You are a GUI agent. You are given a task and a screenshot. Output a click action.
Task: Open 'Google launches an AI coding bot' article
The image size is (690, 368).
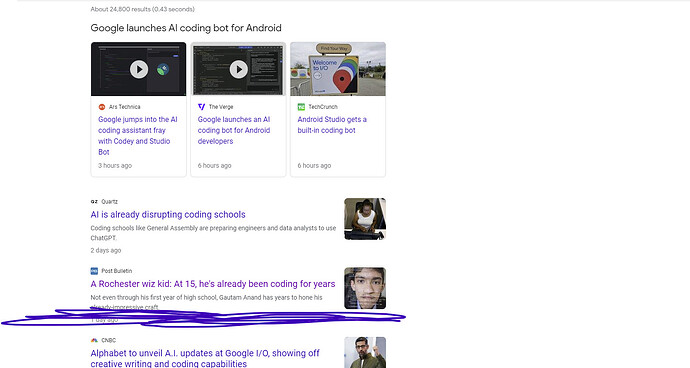pyautogui.click(x=234, y=130)
